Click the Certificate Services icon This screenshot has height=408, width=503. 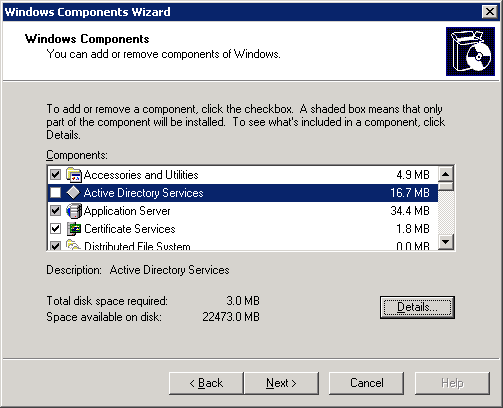[x=74, y=229]
